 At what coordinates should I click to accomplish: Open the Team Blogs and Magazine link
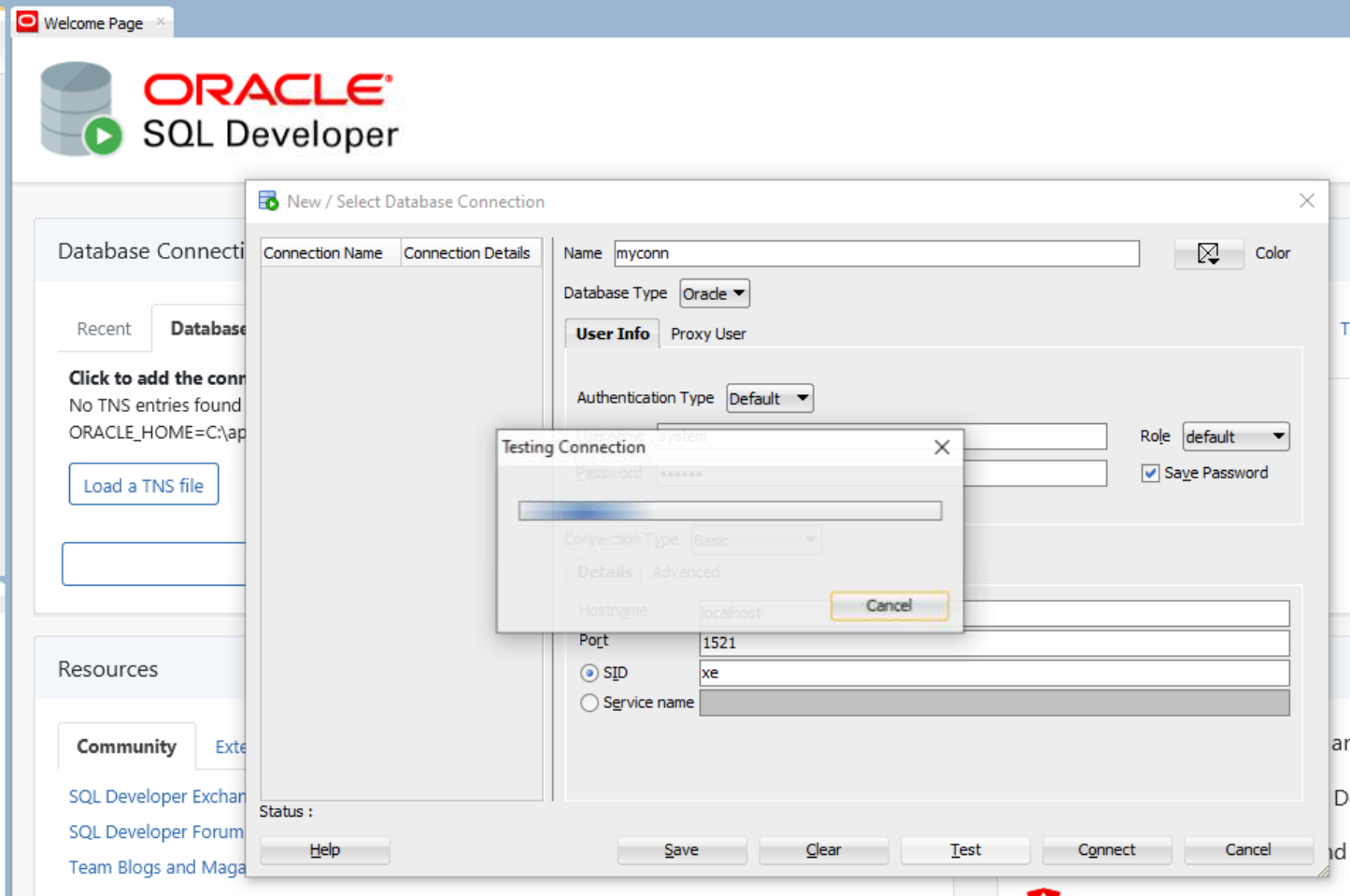point(157,867)
